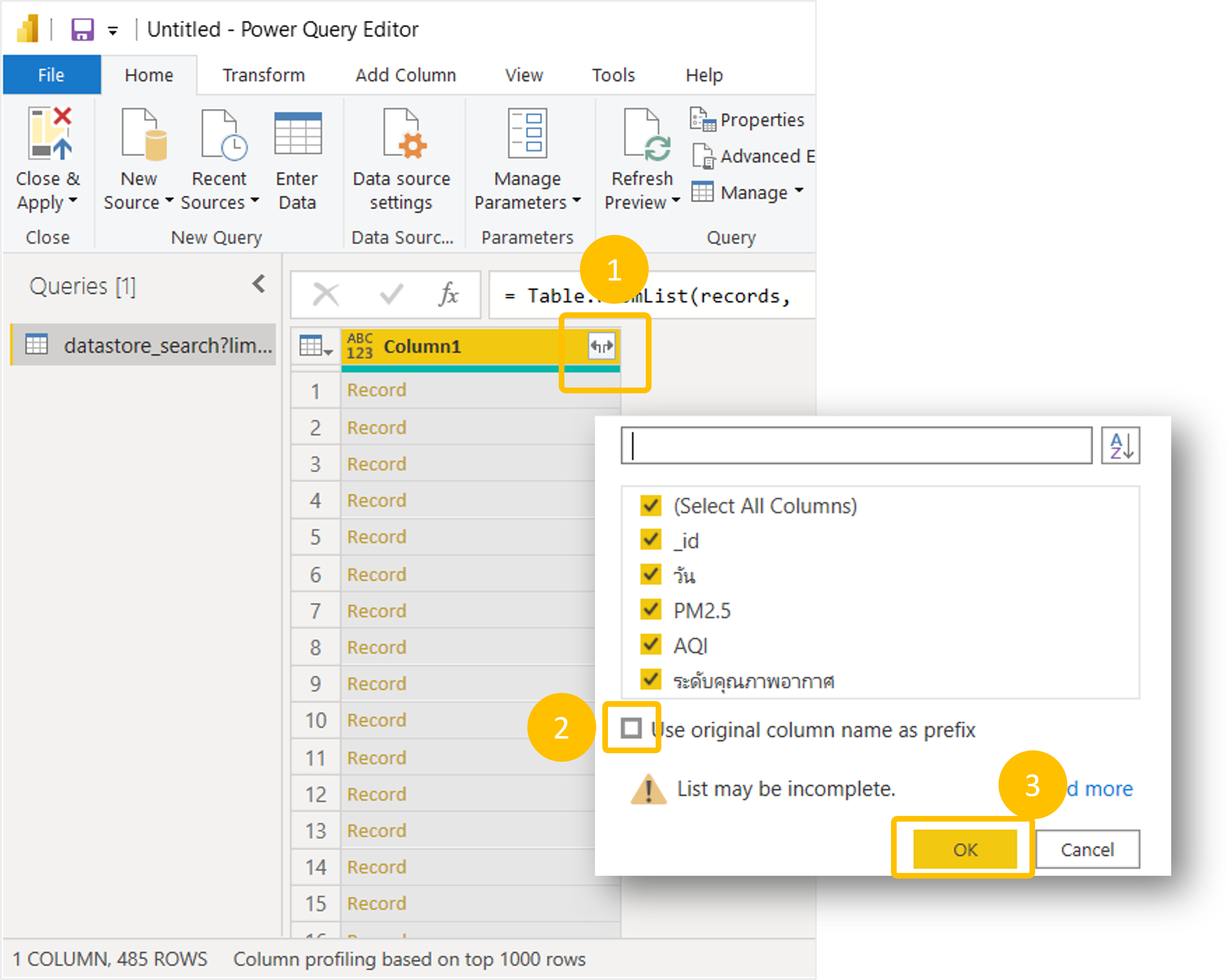Expand the Manage query dropdown arrow
Image resolution: width=1229 pixels, height=980 pixels.
coord(799,190)
